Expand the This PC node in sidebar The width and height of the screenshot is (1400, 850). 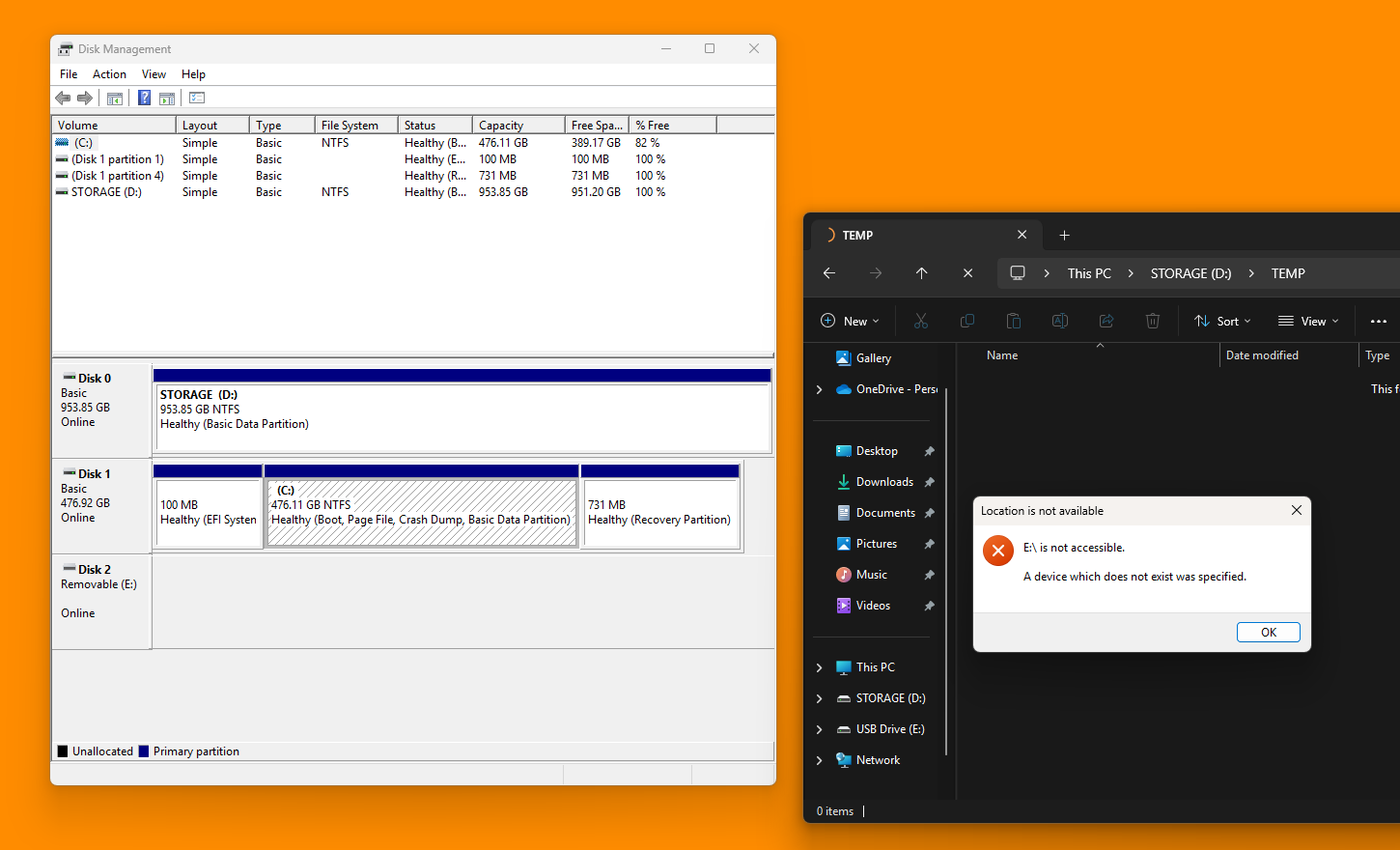(820, 667)
